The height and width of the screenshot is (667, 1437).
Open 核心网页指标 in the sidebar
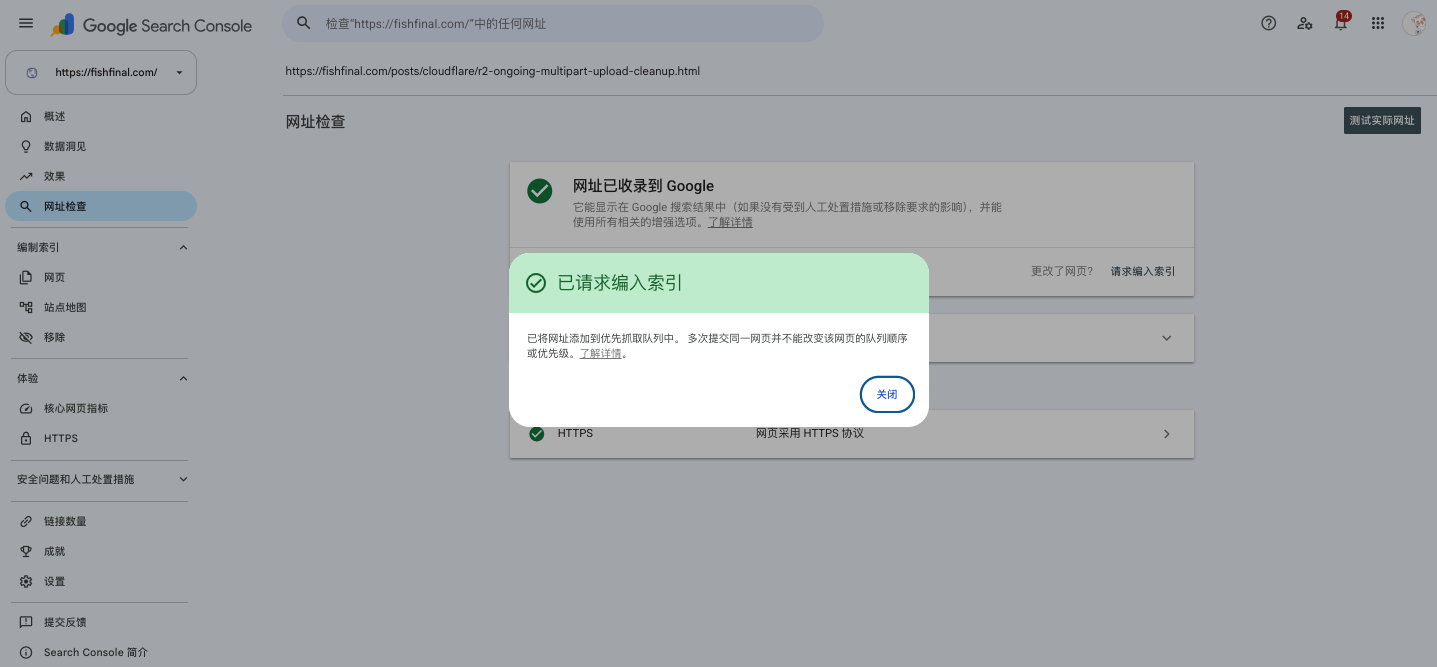click(x=101, y=408)
